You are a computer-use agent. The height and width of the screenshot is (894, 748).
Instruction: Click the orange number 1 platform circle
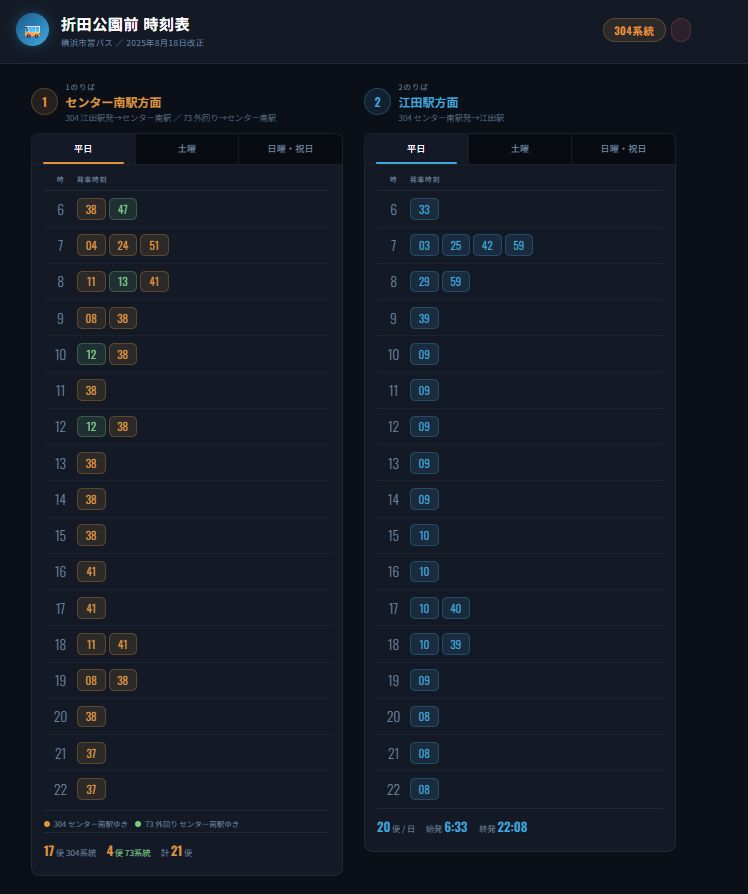[x=44, y=102]
